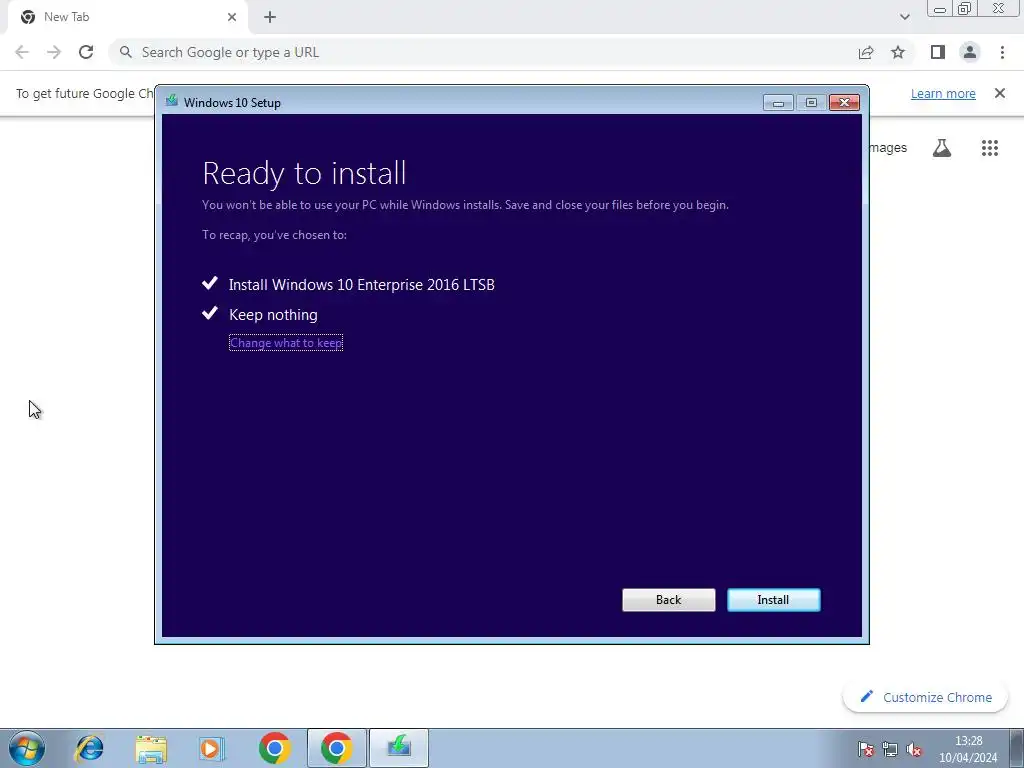
Task: Click the muted volume tray icon
Action: [x=914, y=749]
